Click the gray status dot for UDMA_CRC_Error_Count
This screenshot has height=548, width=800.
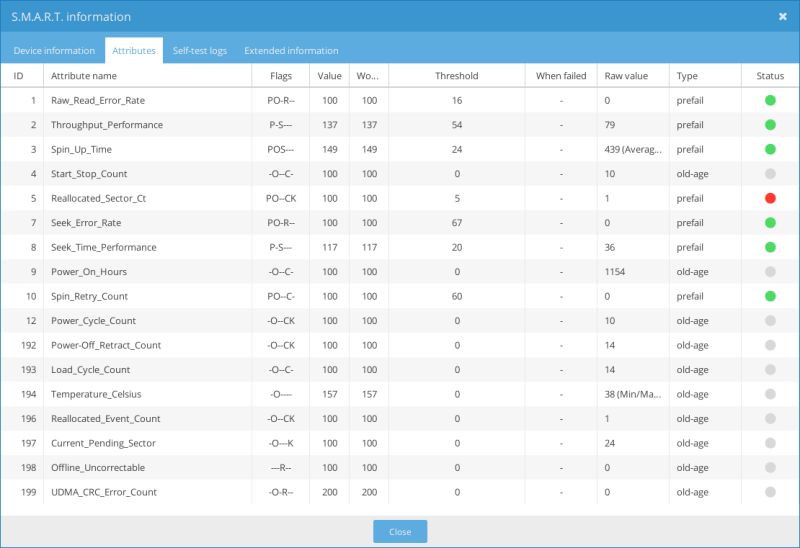click(x=770, y=492)
